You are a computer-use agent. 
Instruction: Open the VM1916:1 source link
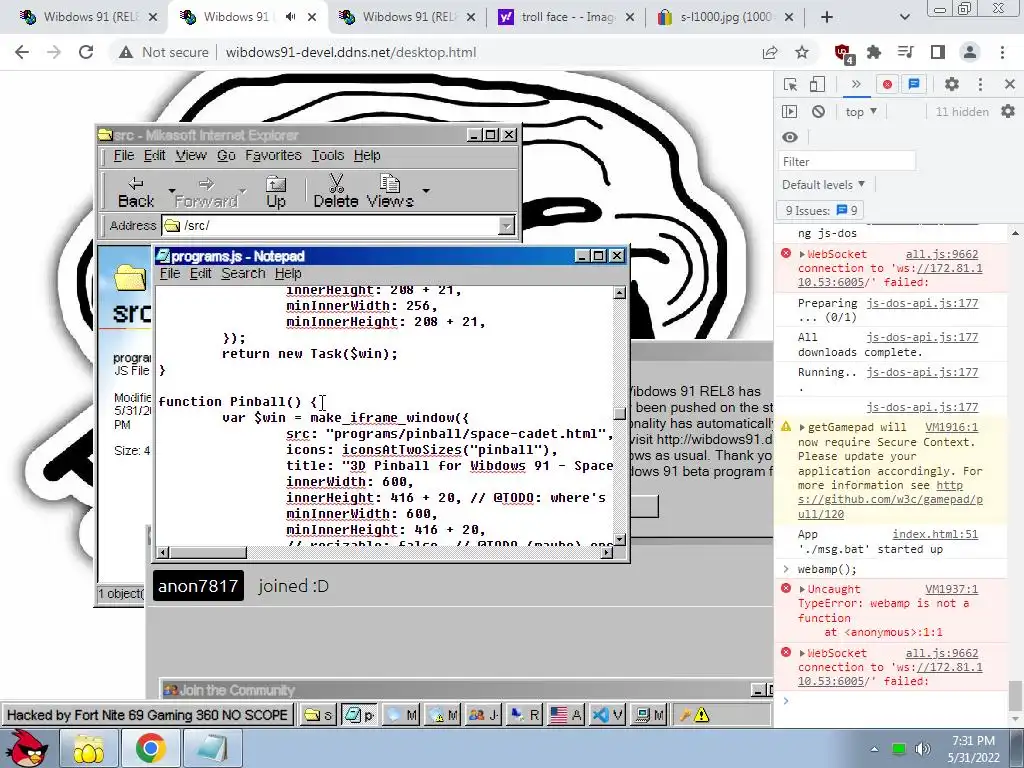click(x=952, y=428)
